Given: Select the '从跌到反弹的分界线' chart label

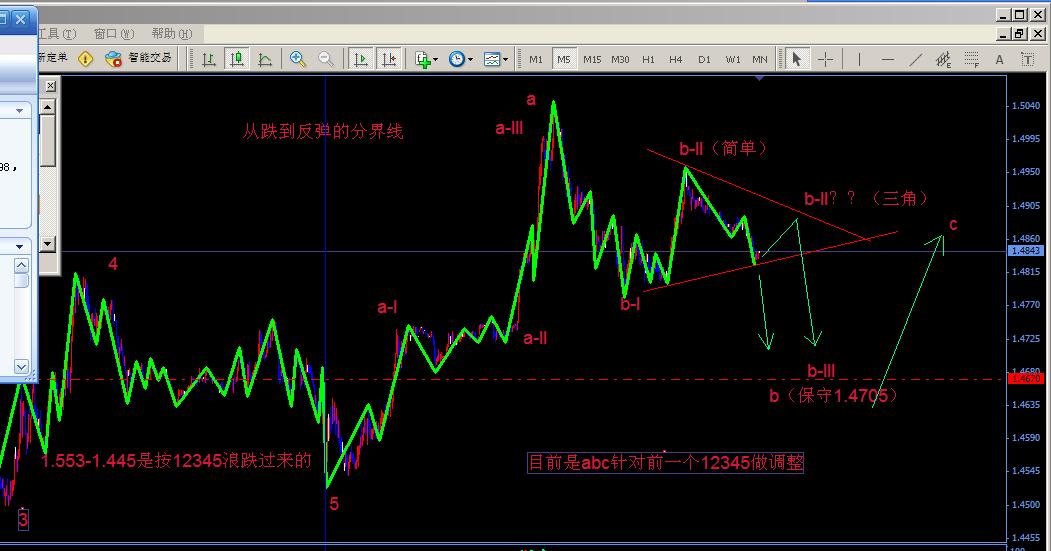Looking at the screenshot, I should (x=322, y=131).
